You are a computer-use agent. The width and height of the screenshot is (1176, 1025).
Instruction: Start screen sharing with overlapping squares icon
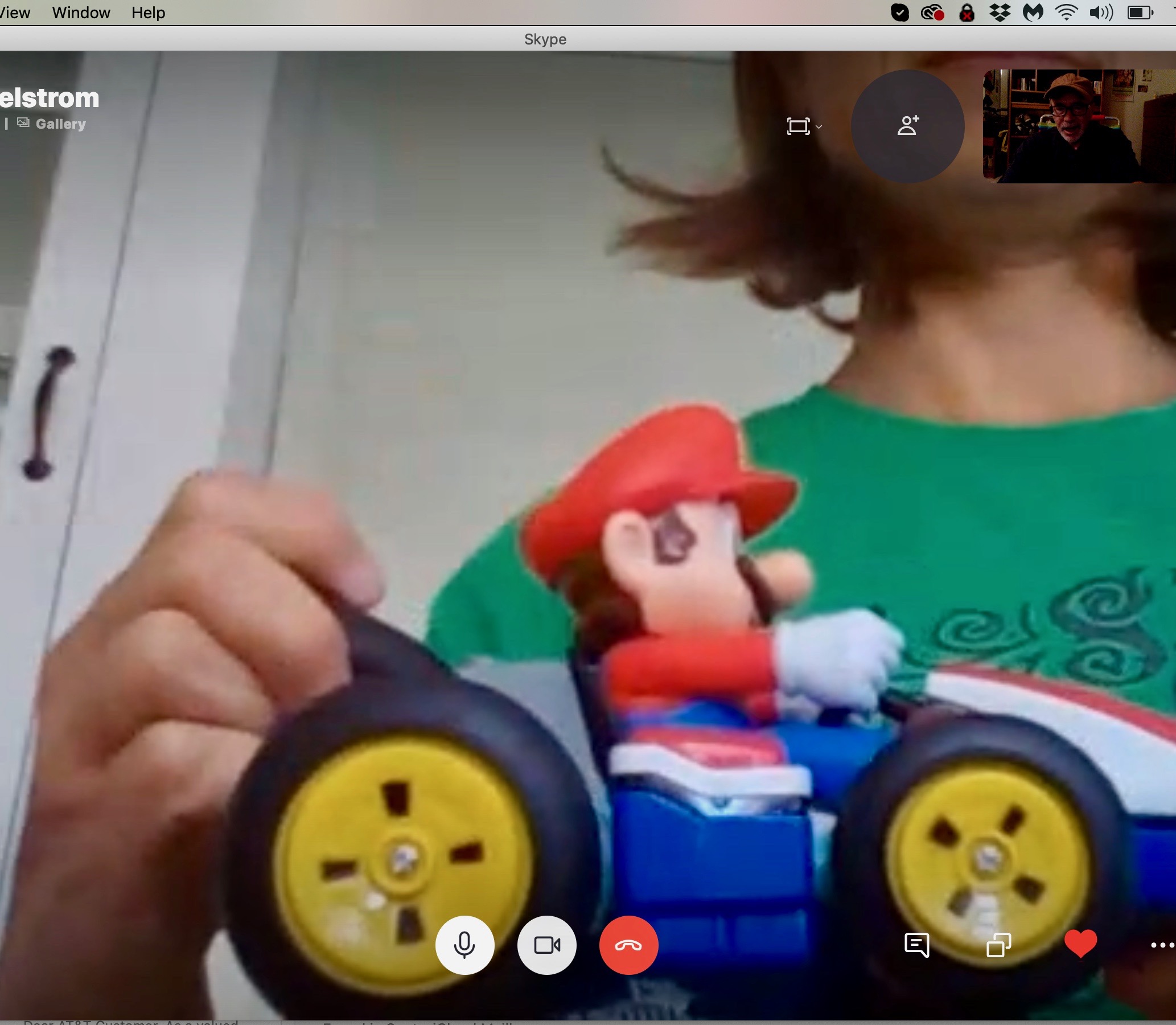coord(998,945)
